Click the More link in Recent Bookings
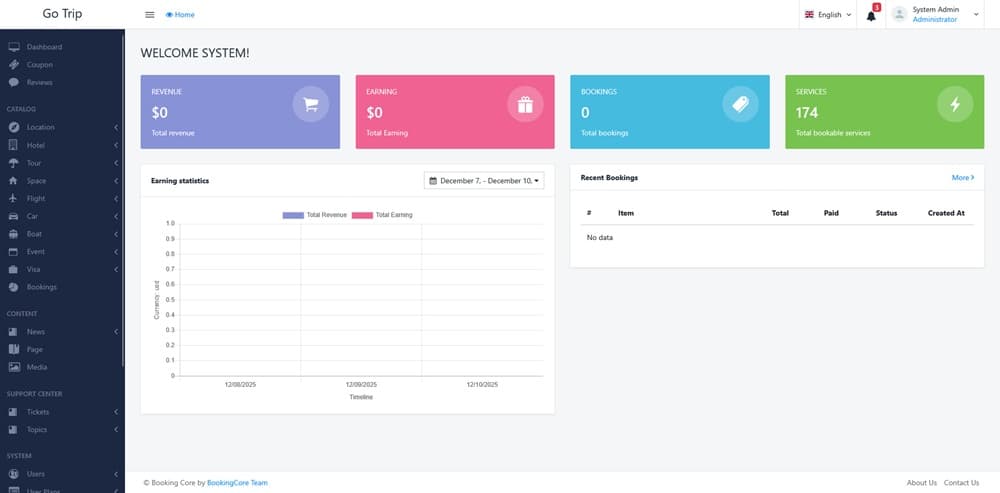 [962, 178]
